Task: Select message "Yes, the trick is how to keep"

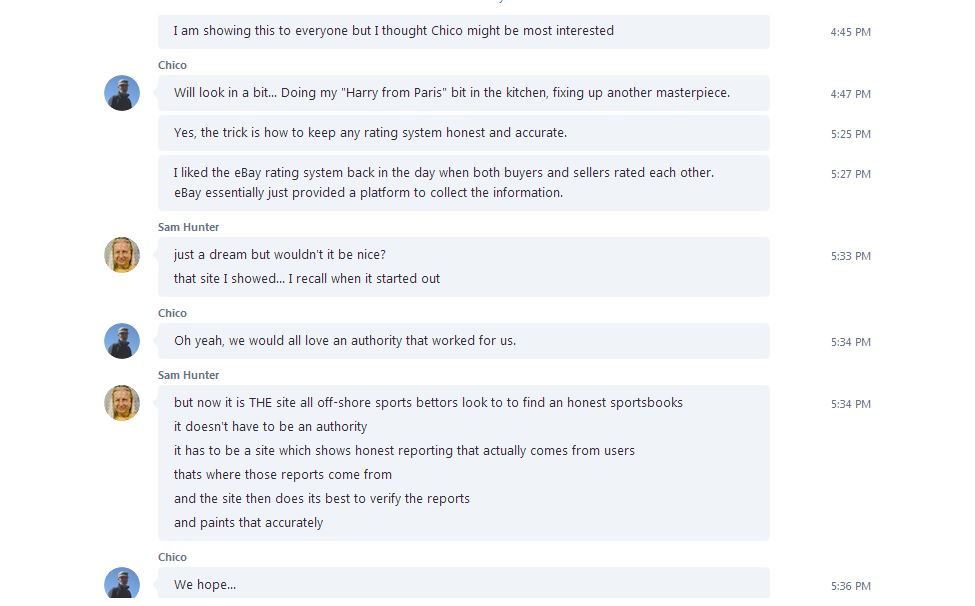Action: tap(370, 133)
